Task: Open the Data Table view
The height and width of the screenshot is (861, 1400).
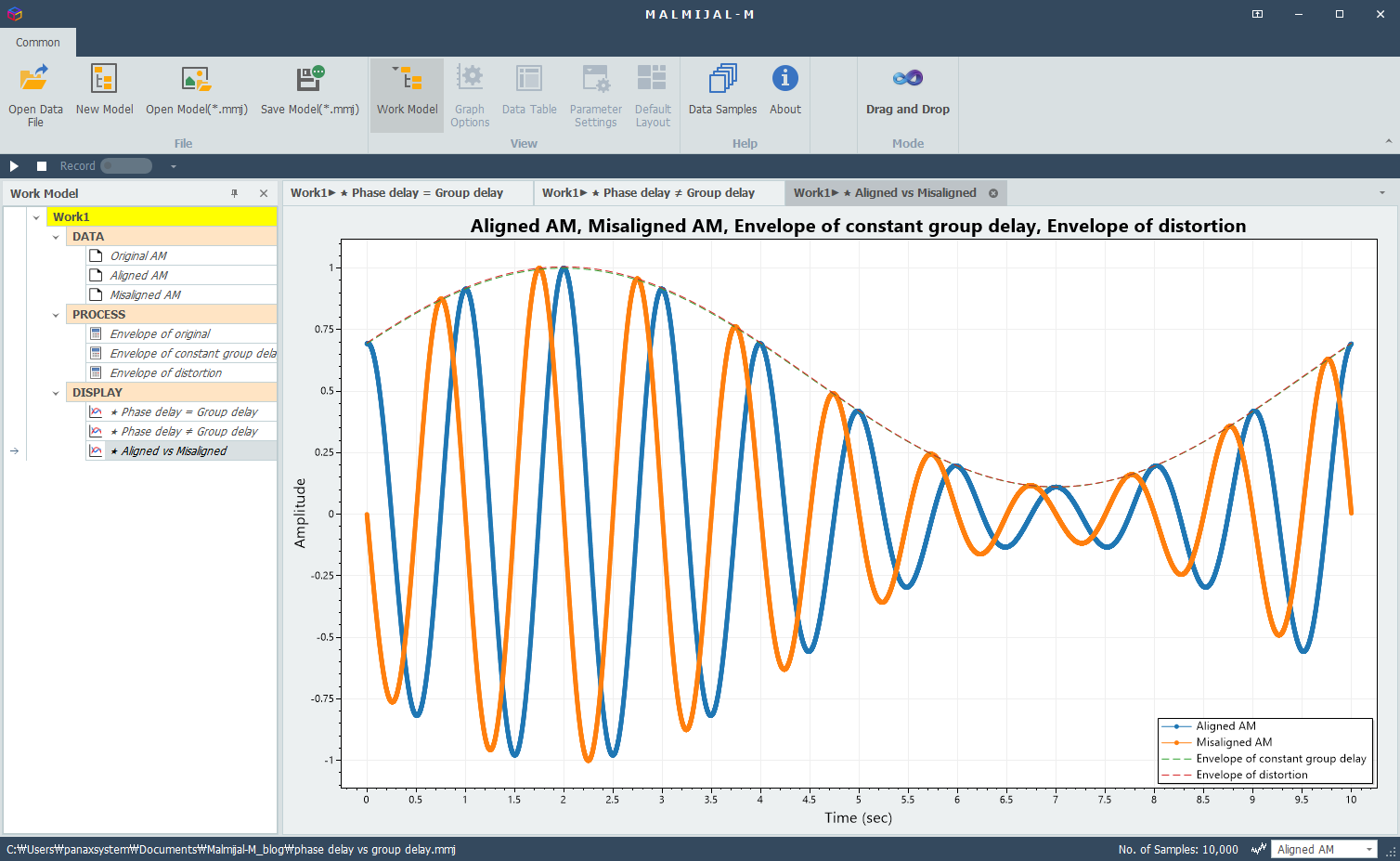Action: pos(529,90)
